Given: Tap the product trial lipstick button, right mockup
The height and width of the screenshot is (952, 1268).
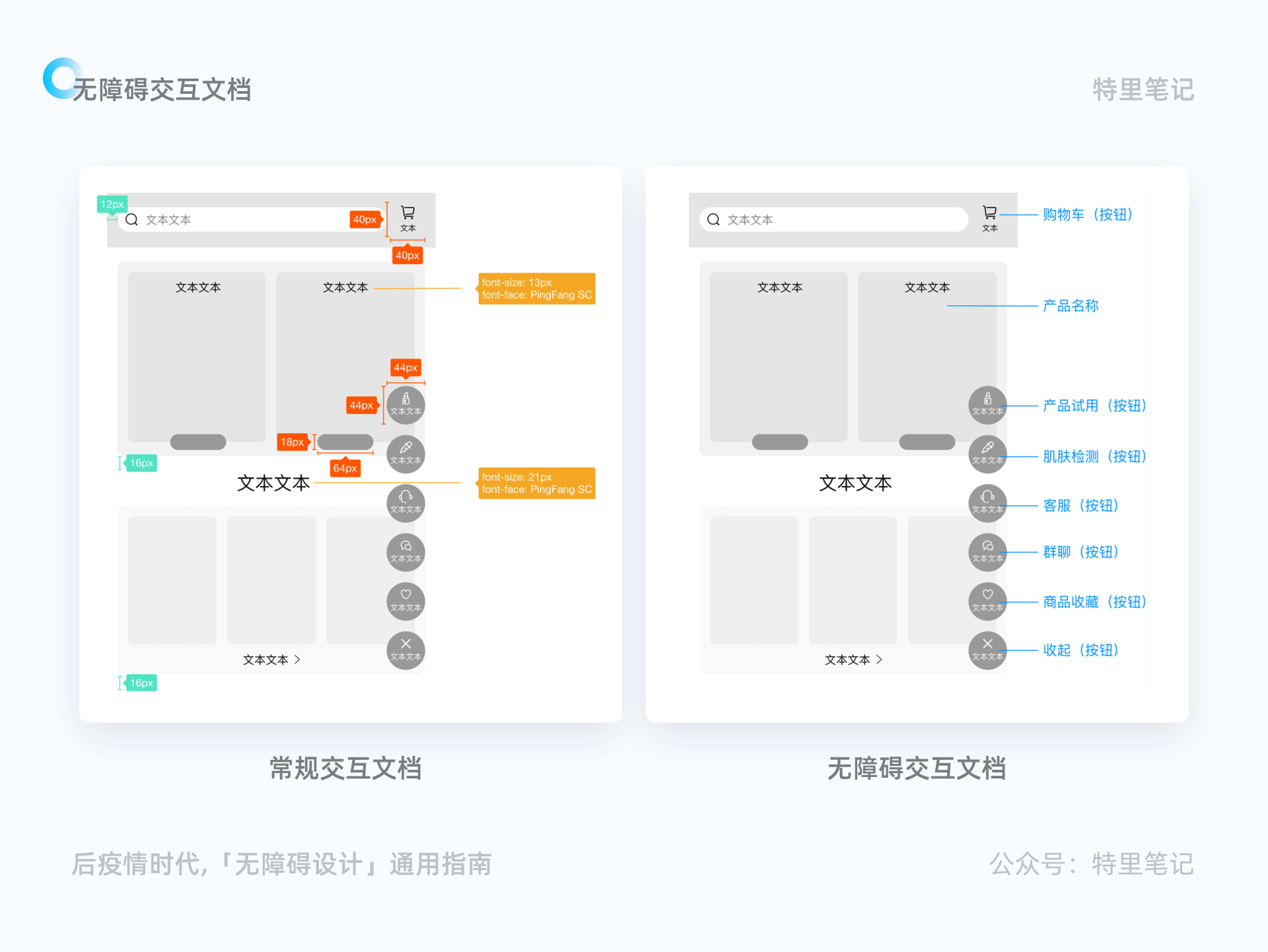Looking at the screenshot, I should click(x=987, y=405).
